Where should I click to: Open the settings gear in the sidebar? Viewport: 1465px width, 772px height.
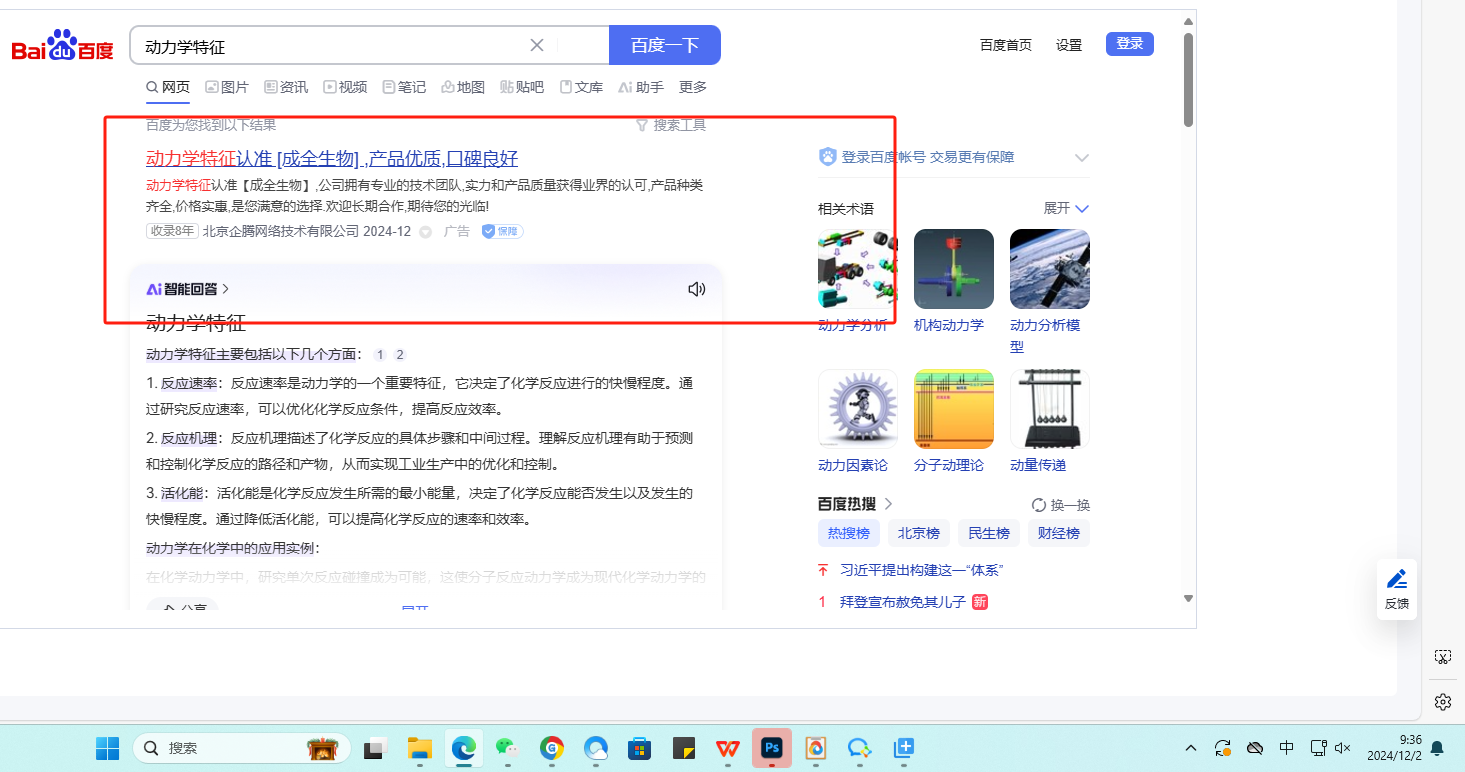(1443, 702)
